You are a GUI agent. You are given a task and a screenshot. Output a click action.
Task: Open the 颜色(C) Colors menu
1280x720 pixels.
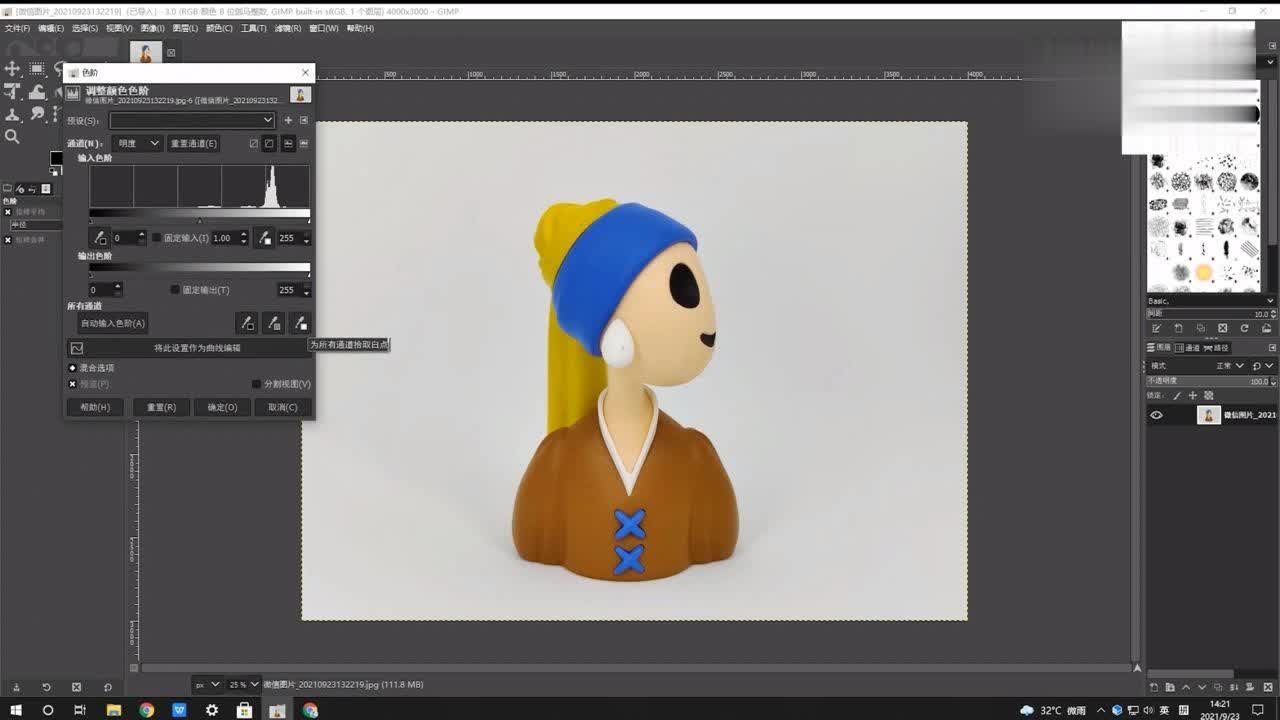click(x=219, y=29)
